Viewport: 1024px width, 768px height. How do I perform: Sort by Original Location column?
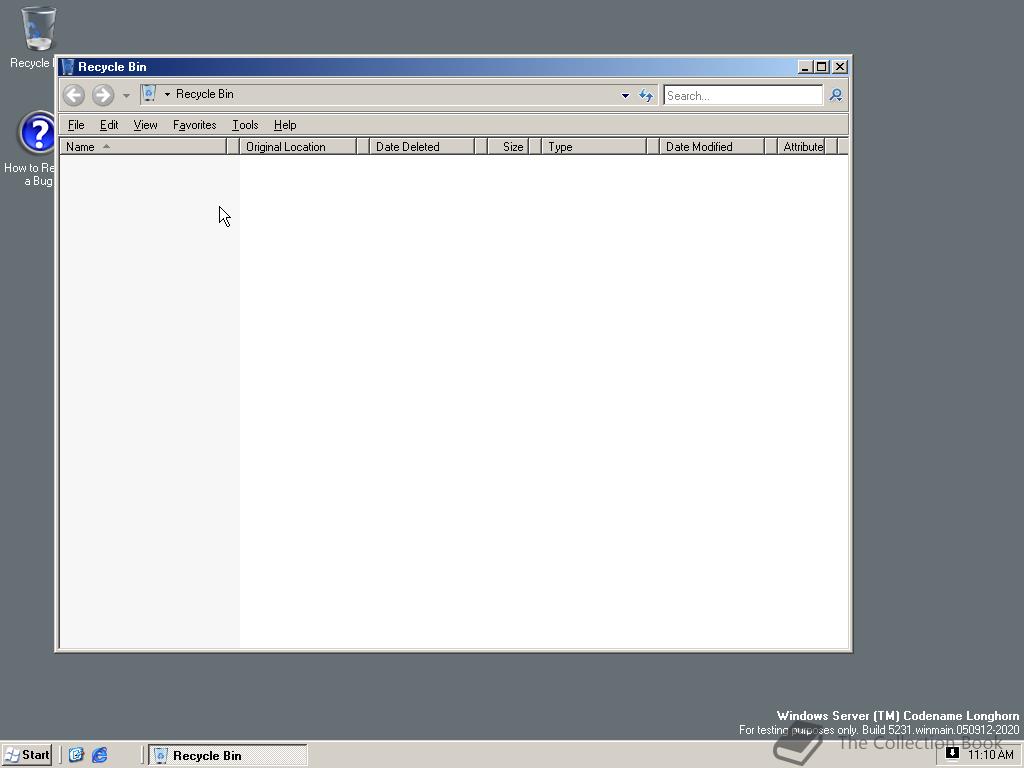point(298,146)
